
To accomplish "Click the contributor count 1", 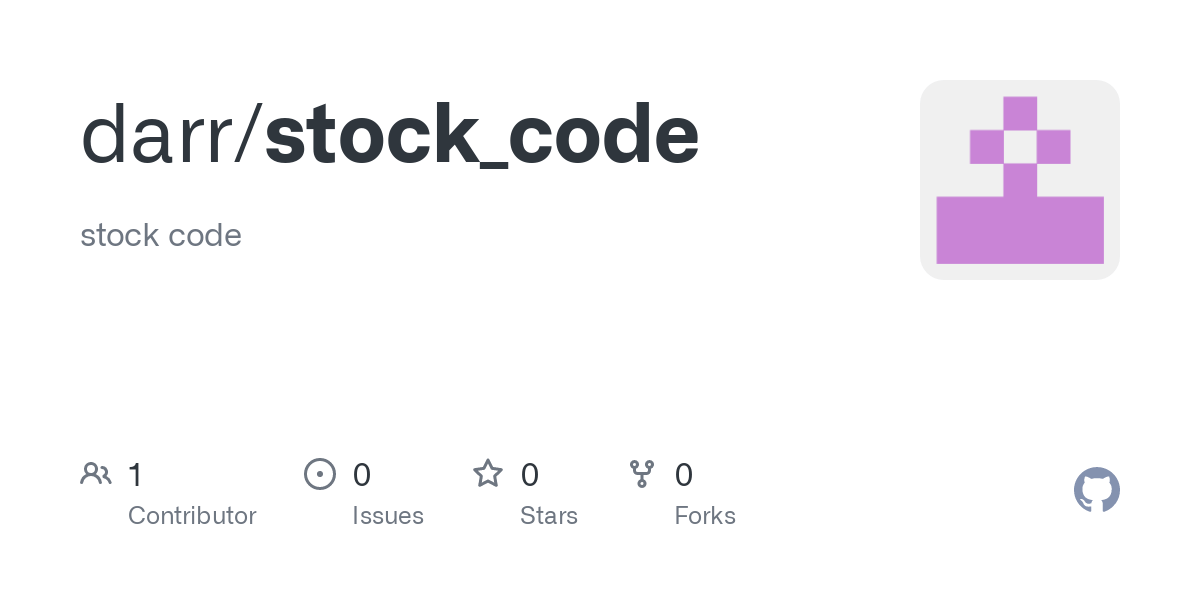I will [135, 474].
